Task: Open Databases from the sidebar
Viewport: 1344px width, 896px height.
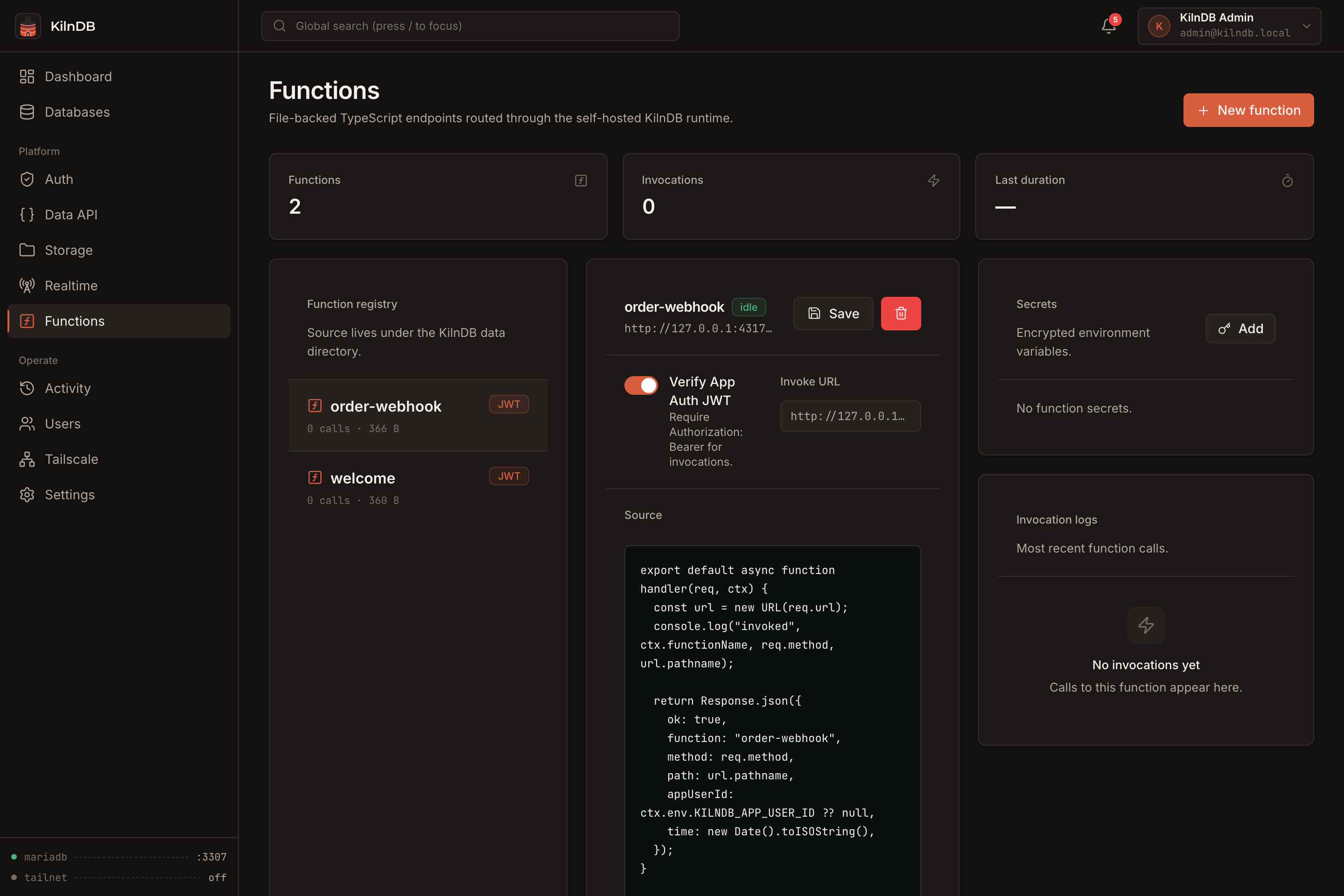Action: pos(119,112)
